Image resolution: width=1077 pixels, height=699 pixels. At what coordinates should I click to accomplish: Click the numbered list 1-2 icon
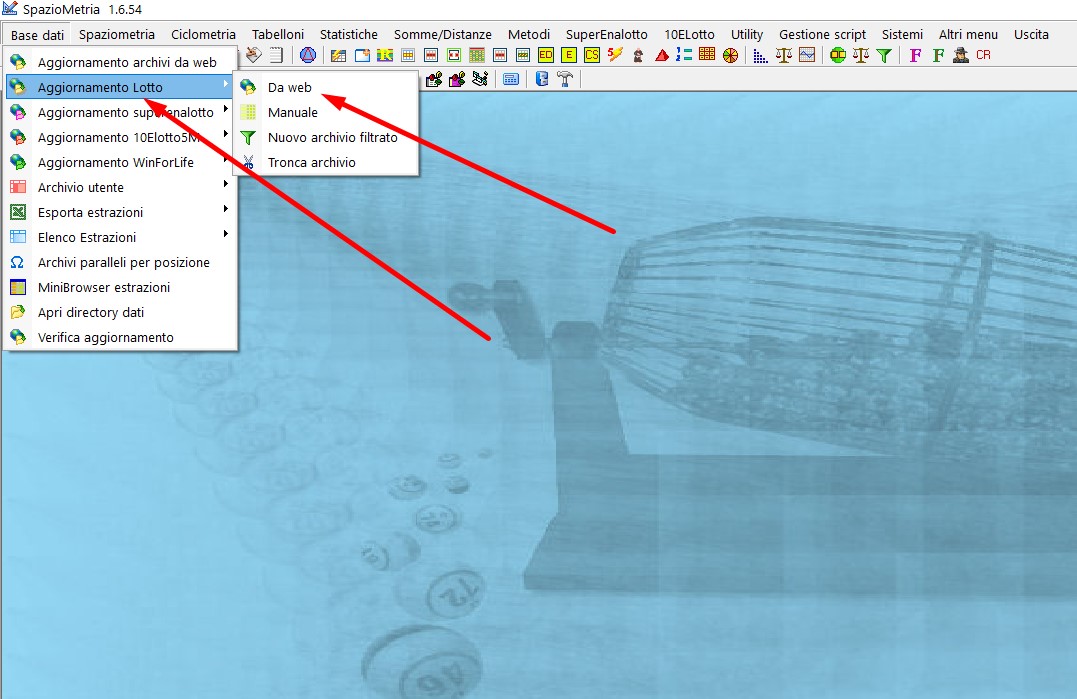pos(684,54)
